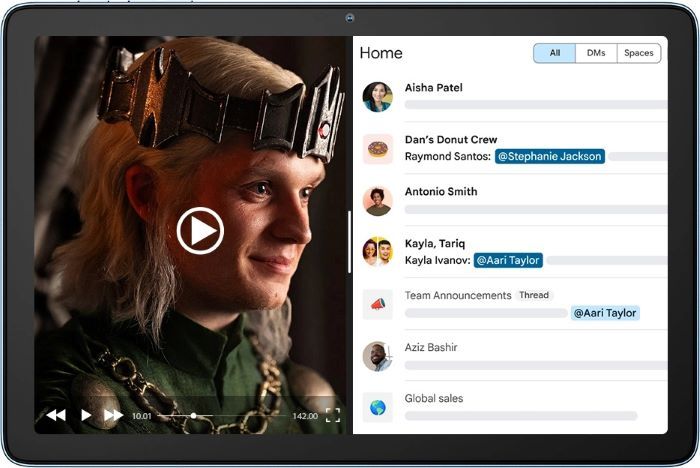Click the Raymond Santos sender name
The image size is (700, 468).
click(x=448, y=156)
